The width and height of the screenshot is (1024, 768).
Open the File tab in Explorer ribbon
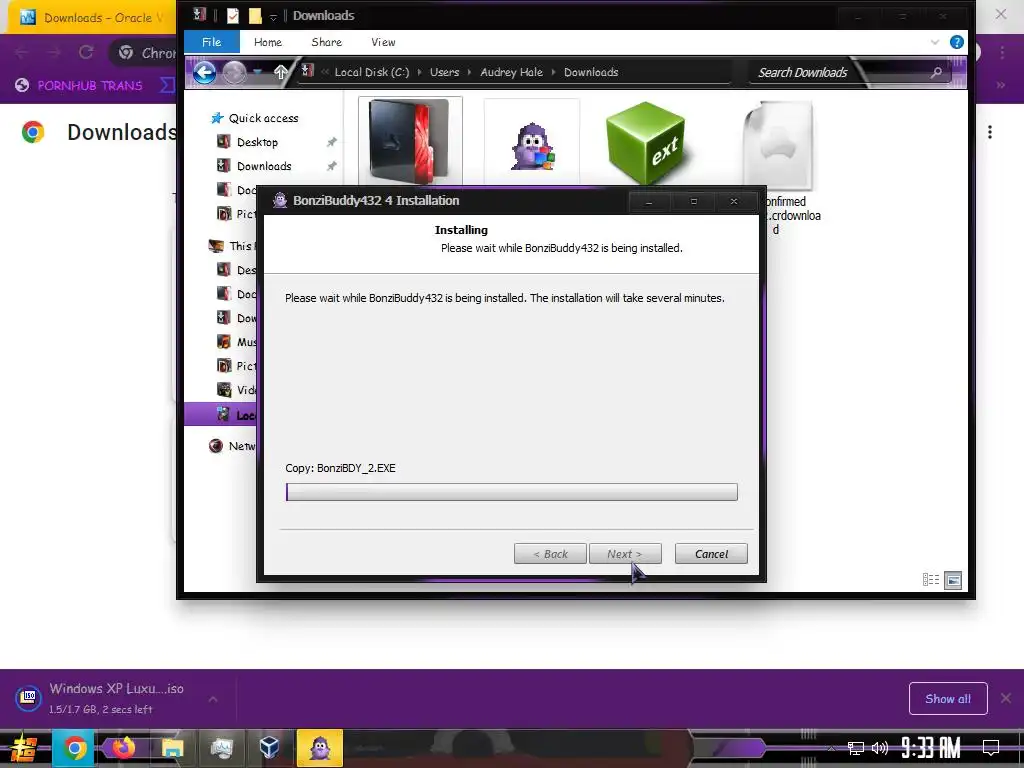click(x=212, y=42)
